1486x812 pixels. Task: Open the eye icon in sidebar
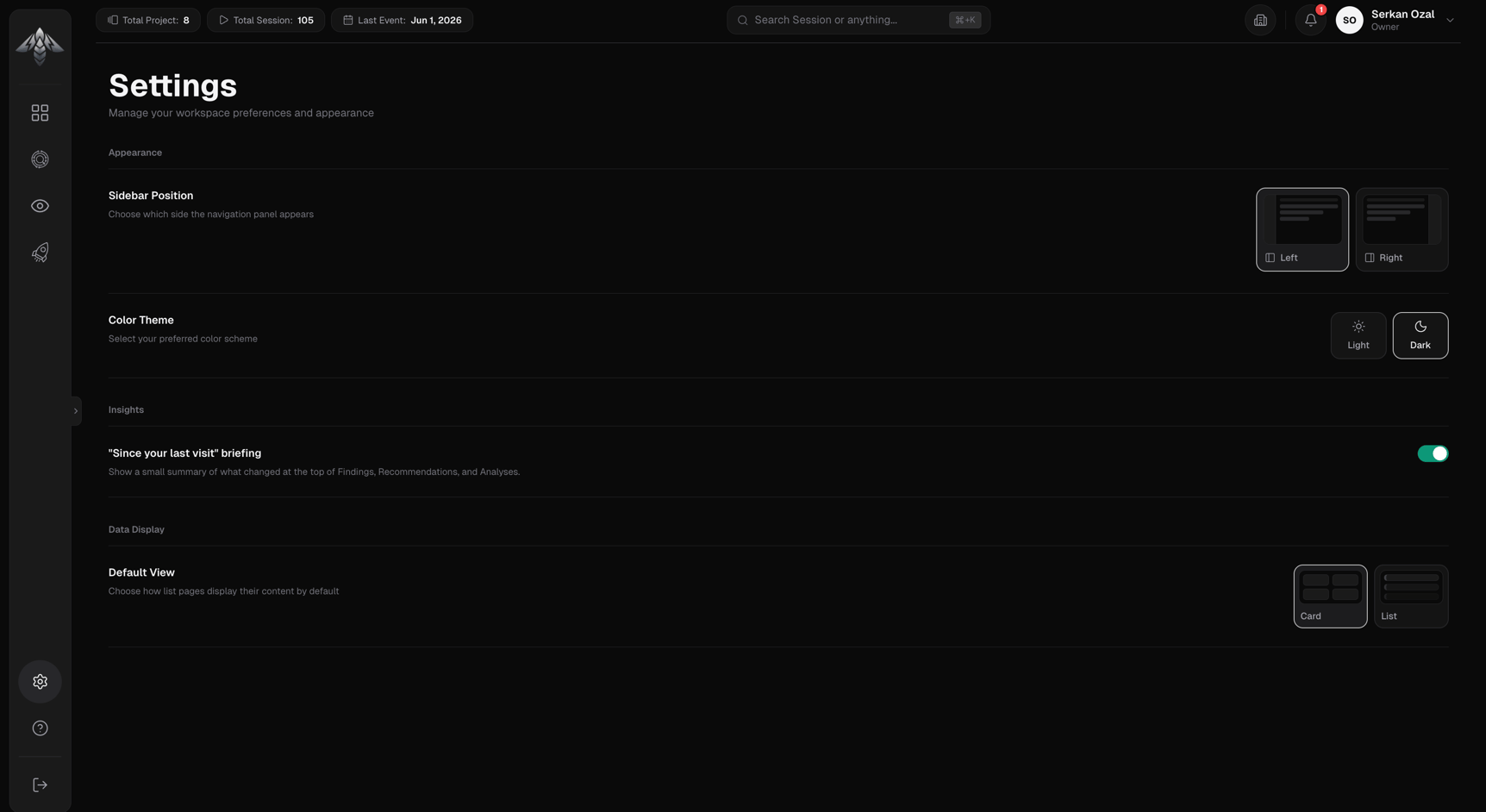[x=40, y=206]
